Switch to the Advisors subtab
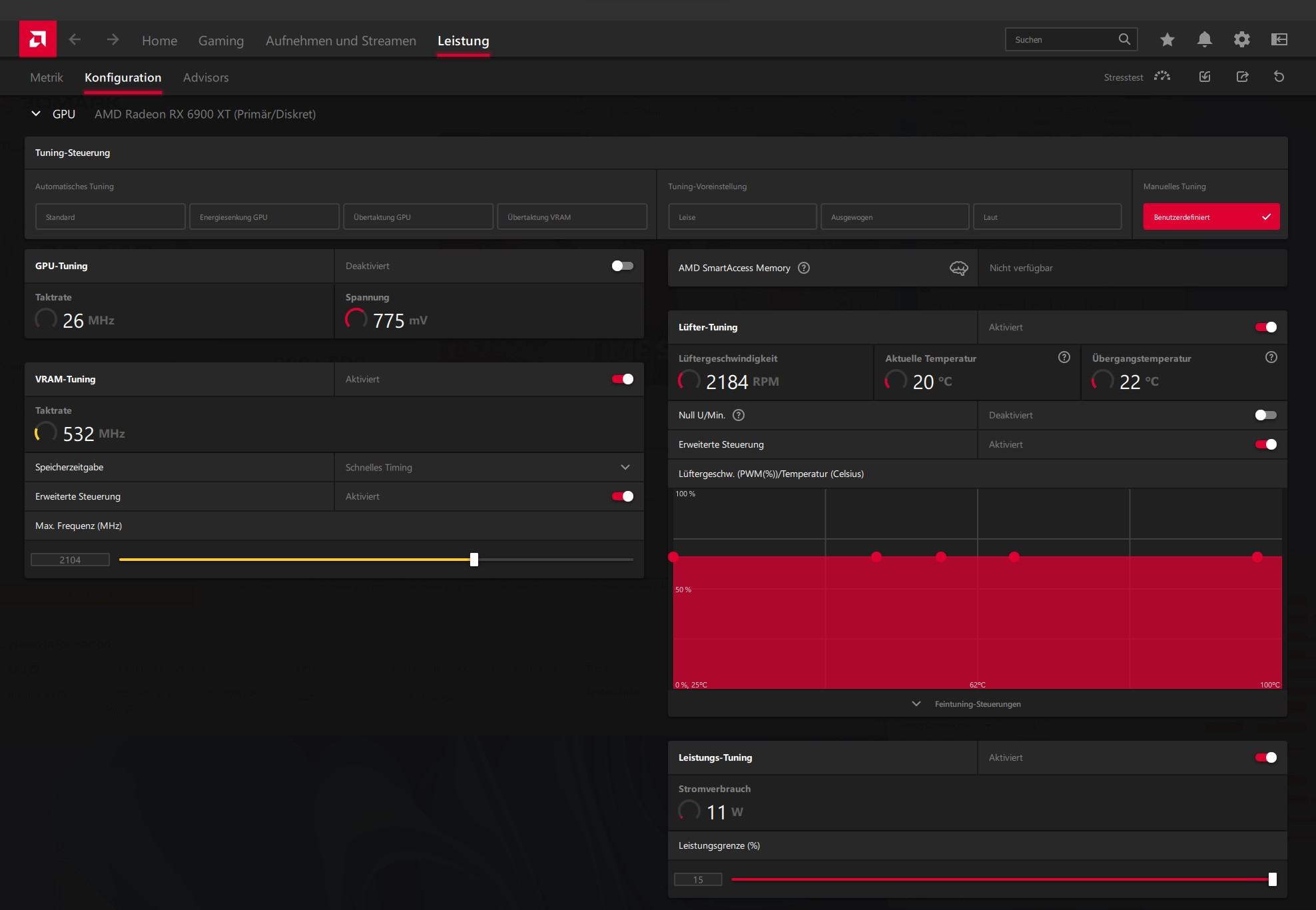 pos(206,77)
